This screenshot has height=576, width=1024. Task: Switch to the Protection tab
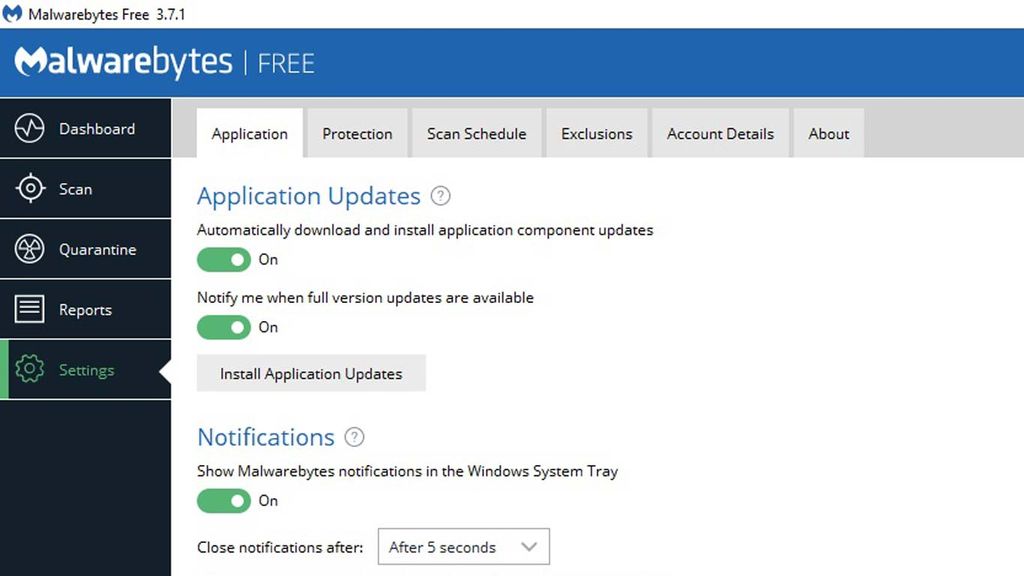[357, 133]
